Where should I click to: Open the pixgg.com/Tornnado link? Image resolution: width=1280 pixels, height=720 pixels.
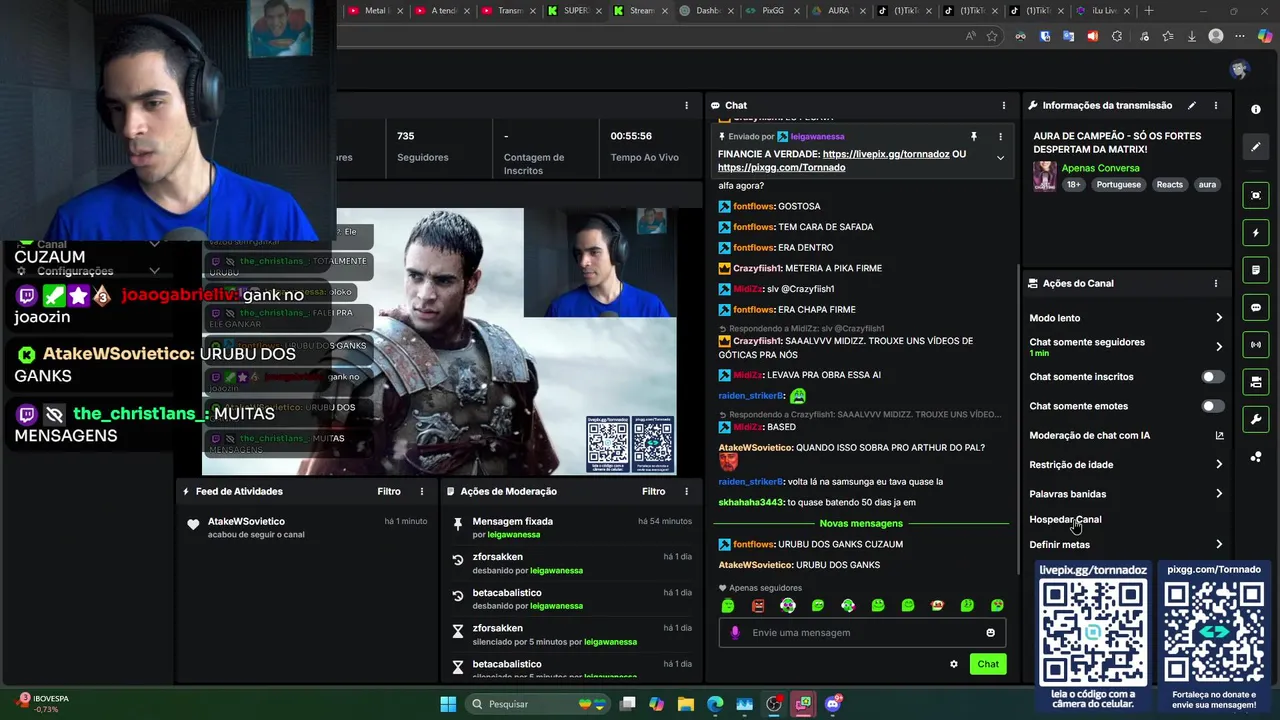tap(781, 167)
